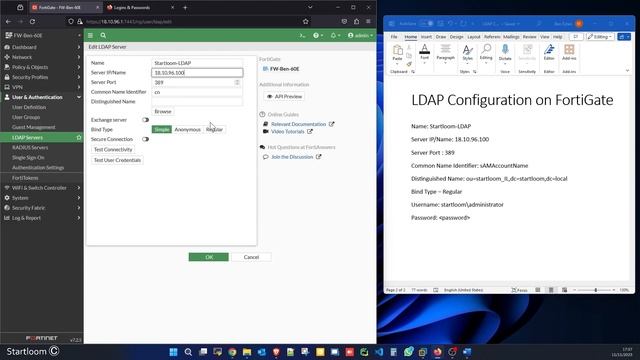Select Anonymous bind type
The width and height of the screenshot is (640, 360).
tap(187, 129)
